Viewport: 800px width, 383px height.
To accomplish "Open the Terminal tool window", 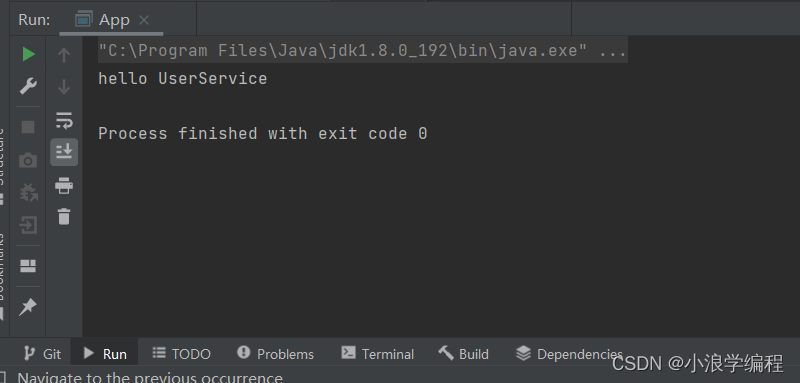I will click(378, 353).
